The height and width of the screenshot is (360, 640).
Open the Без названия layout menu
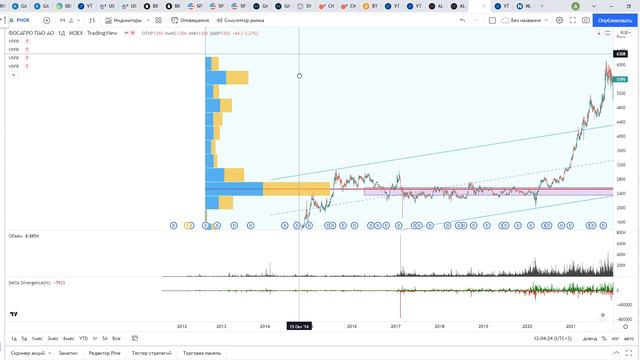[524, 20]
